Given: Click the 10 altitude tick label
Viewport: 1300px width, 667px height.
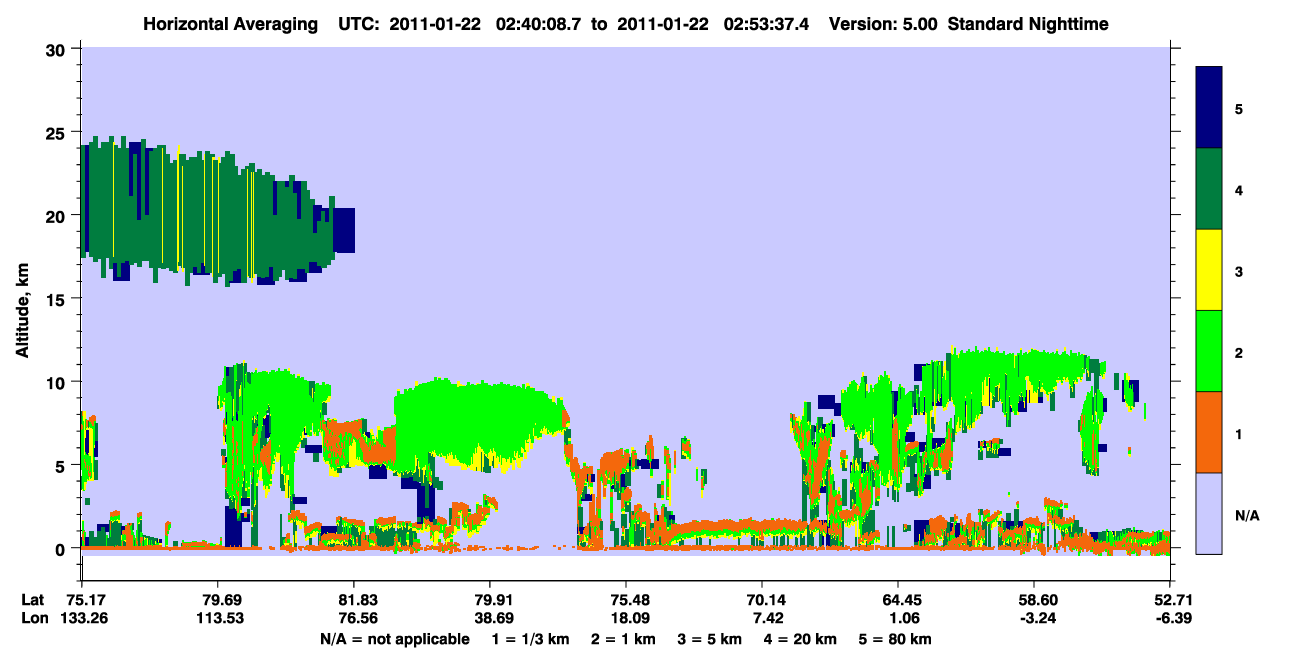Looking at the screenshot, I should tap(58, 382).
